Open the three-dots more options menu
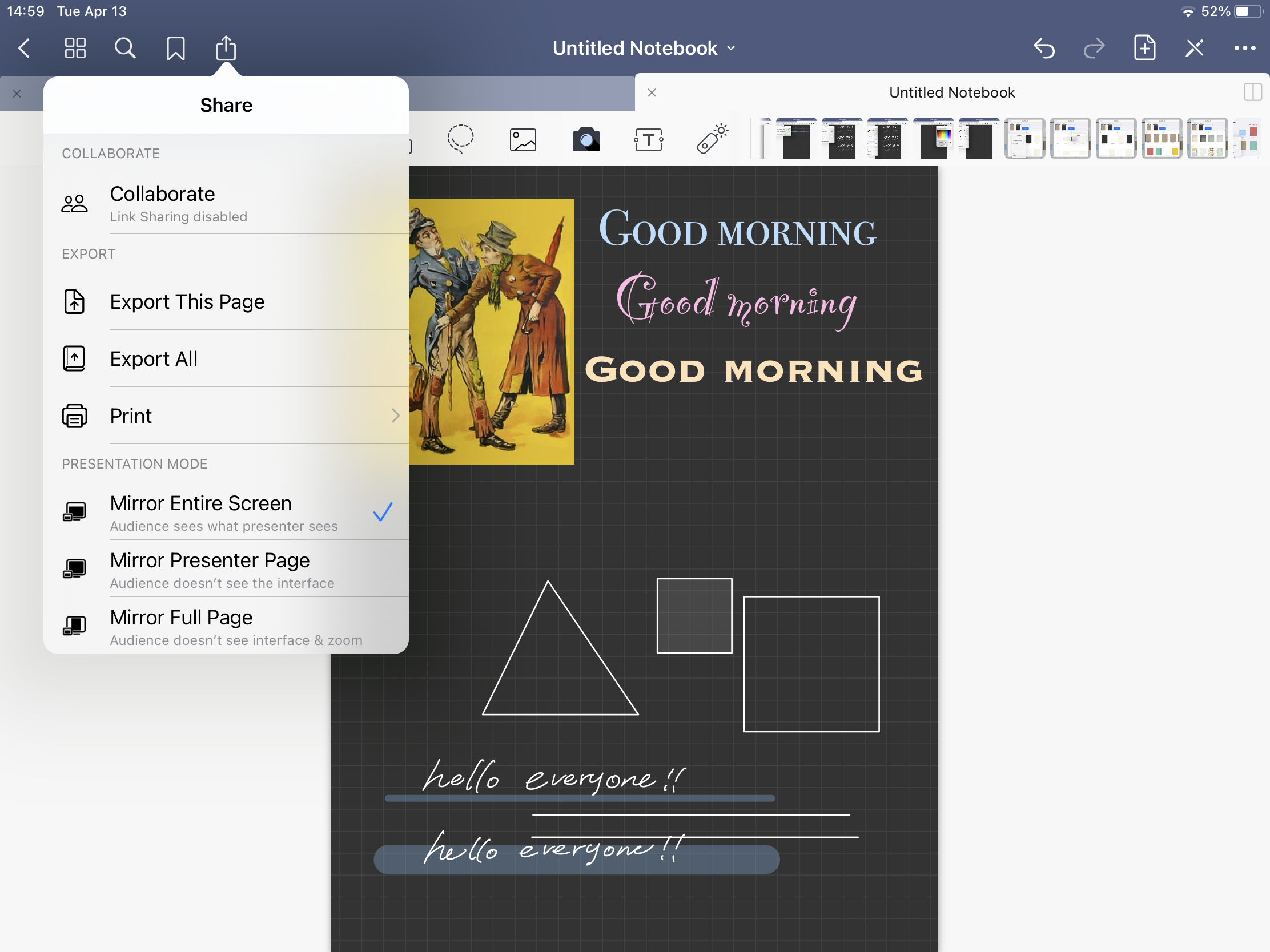The height and width of the screenshot is (952, 1270). coord(1244,48)
